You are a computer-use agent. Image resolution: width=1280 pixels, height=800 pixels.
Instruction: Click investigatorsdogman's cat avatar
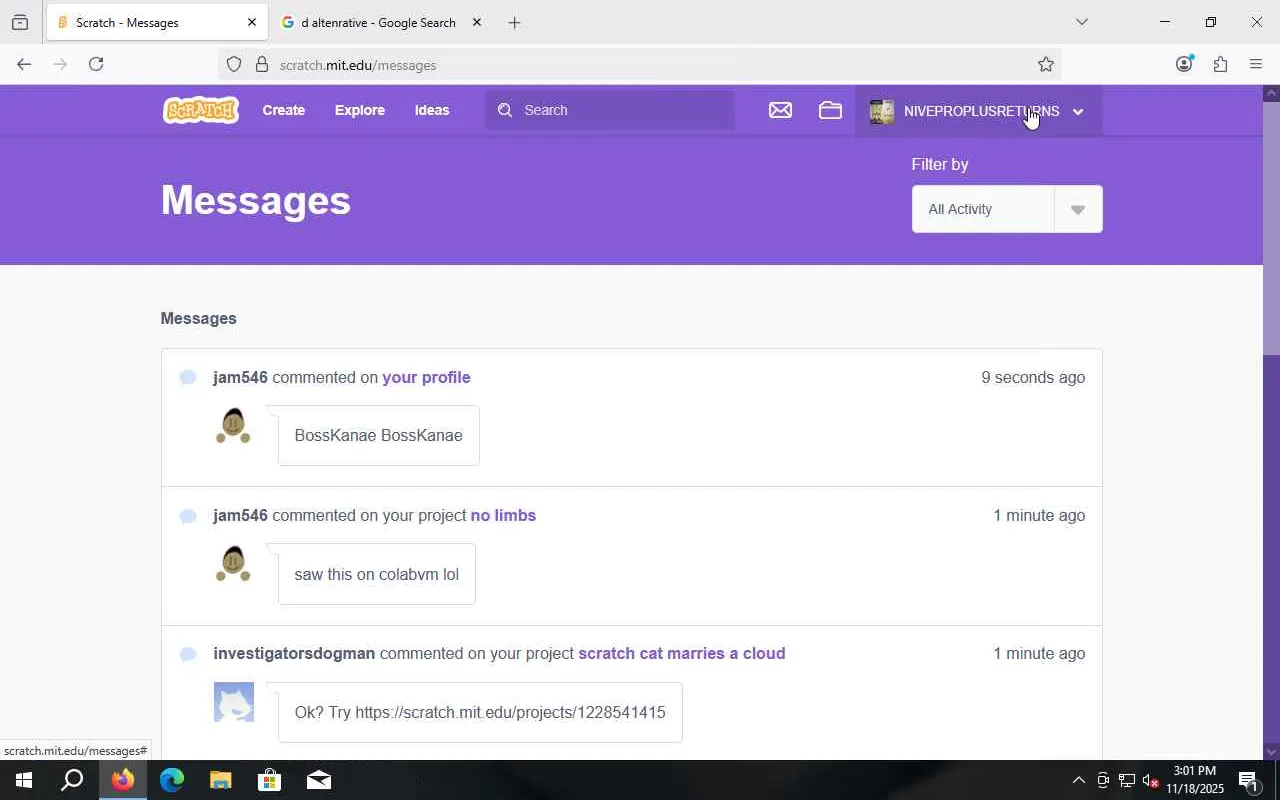point(234,702)
